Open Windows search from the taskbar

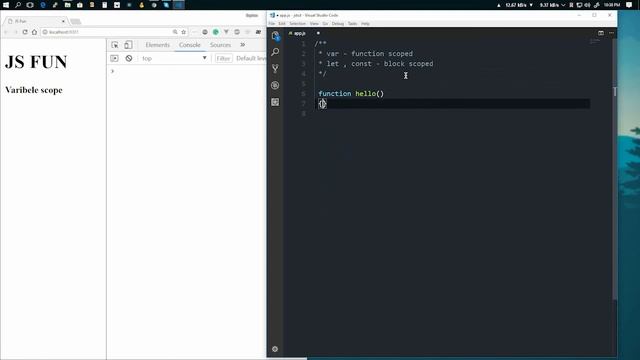point(18,5)
